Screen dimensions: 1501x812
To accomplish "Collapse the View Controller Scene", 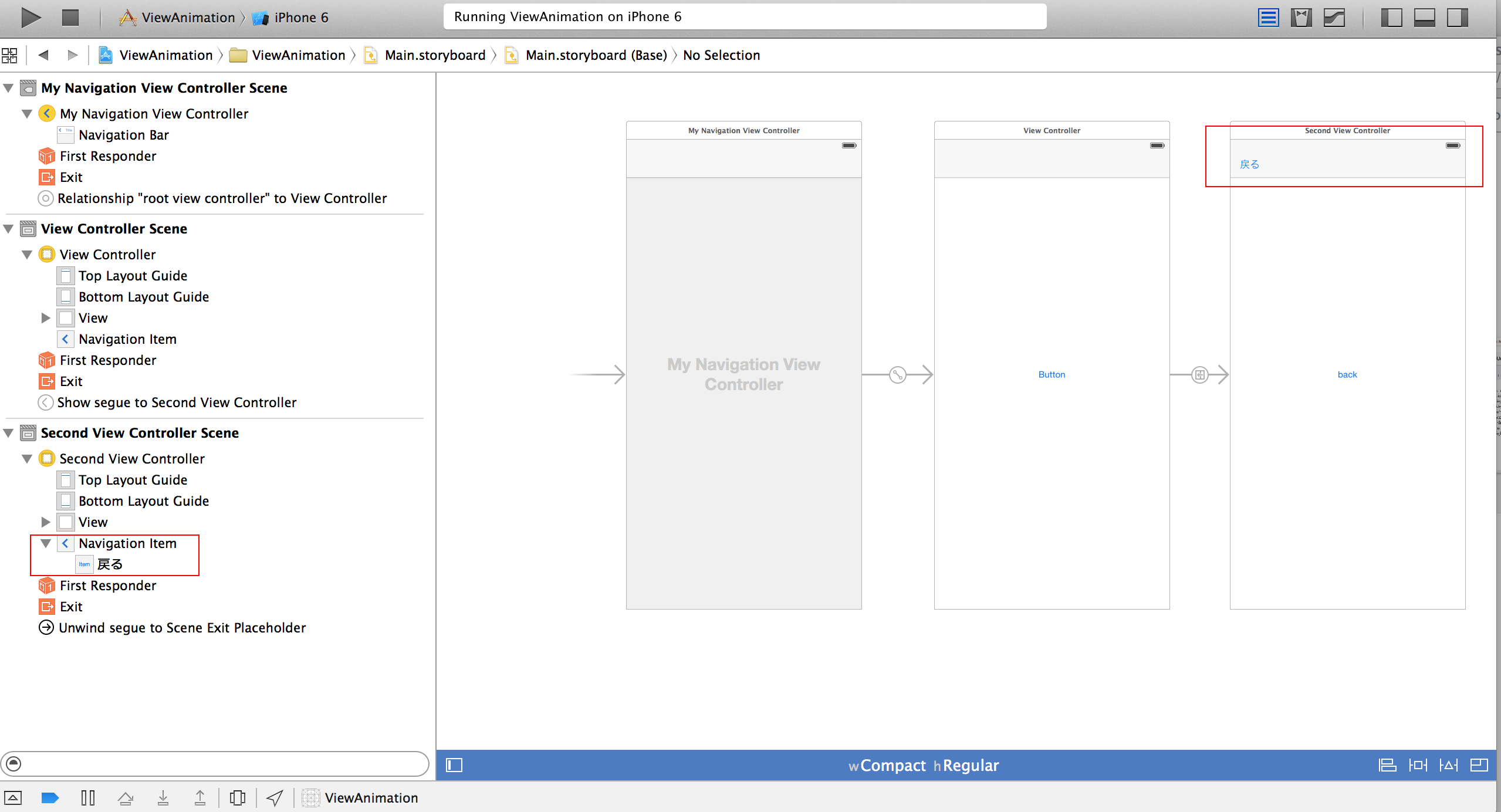I will (x=8, y=228).
